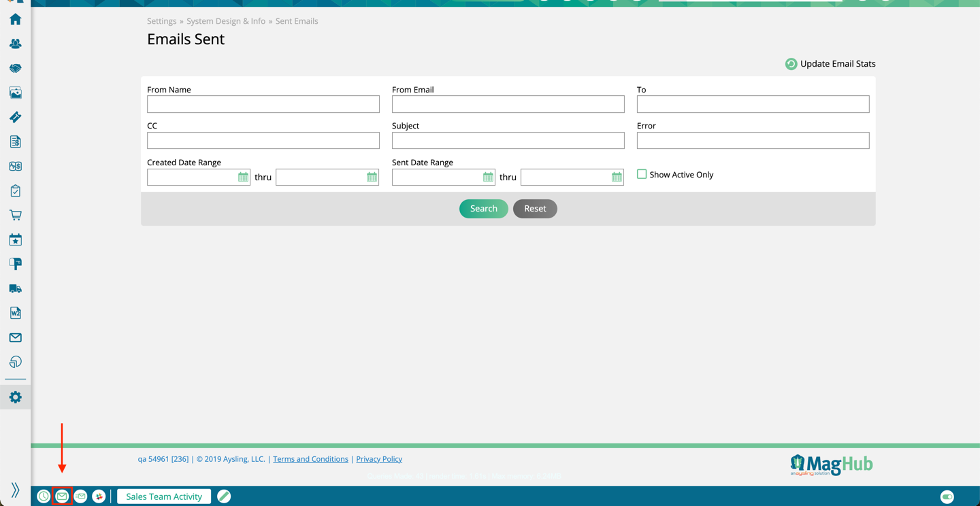Flip the toggle switch in bottom-right bar
The image size is (980, 506).
947,496
